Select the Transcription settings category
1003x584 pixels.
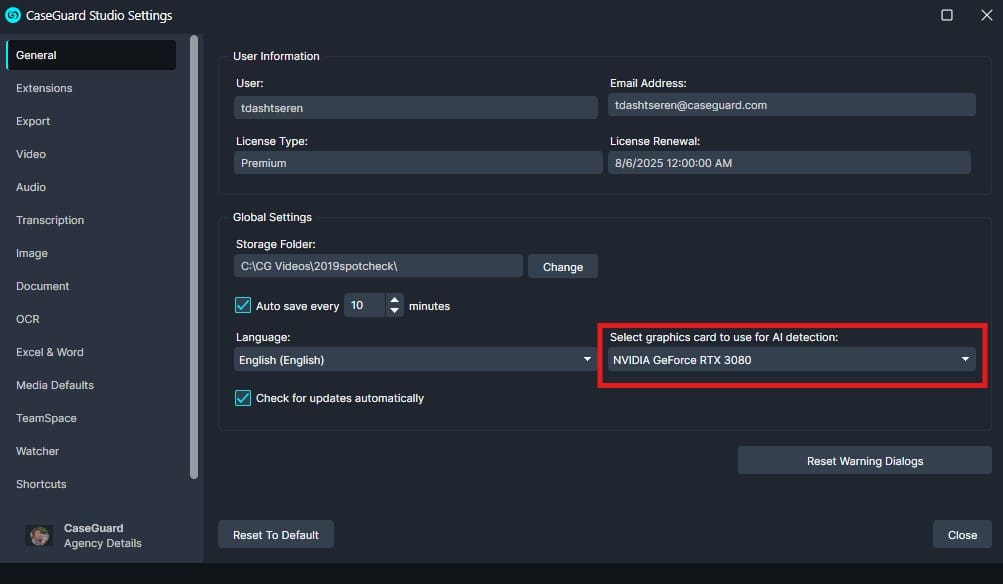[x=50, y=220]
